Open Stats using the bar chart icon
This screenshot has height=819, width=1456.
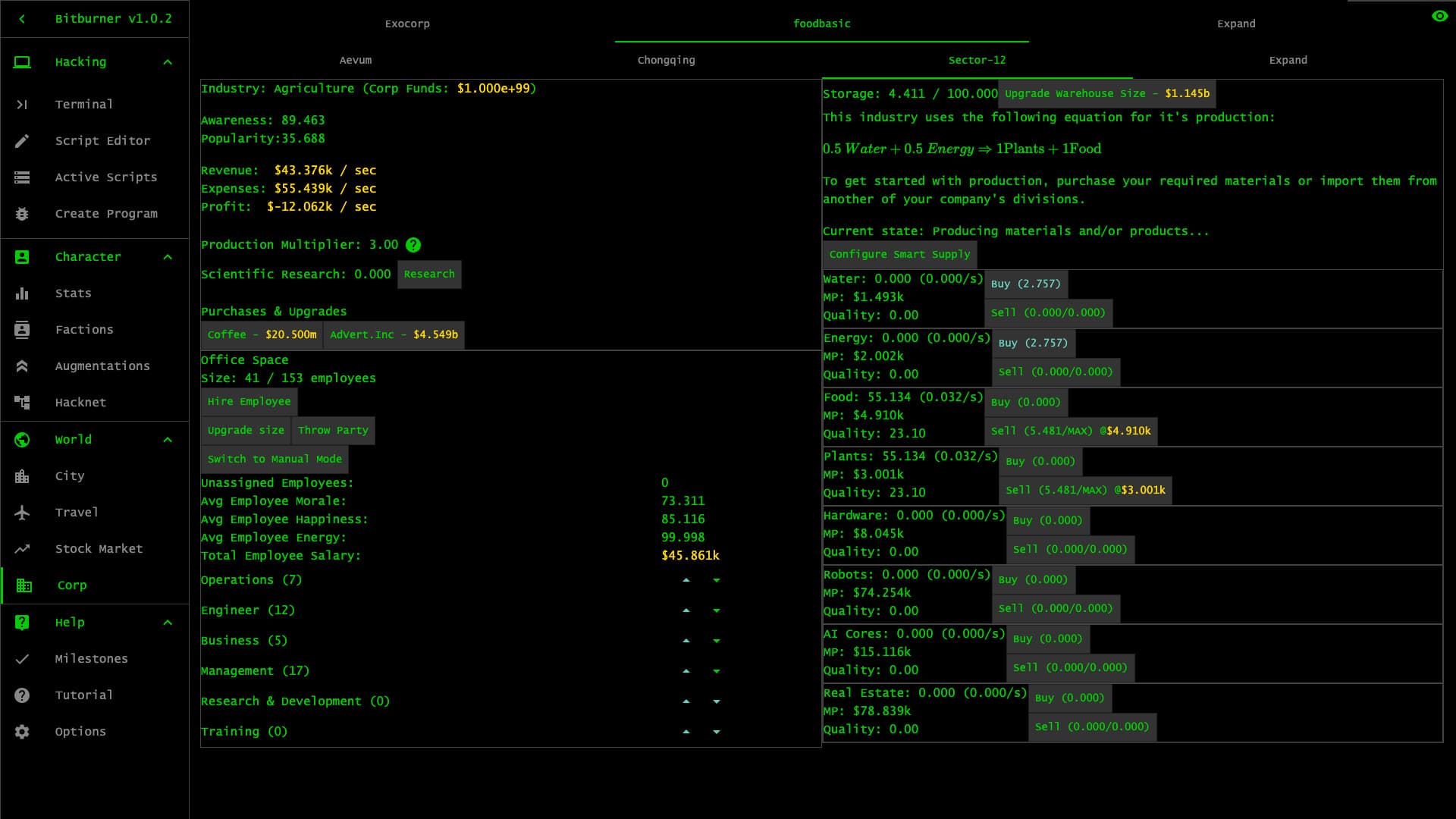23,293
